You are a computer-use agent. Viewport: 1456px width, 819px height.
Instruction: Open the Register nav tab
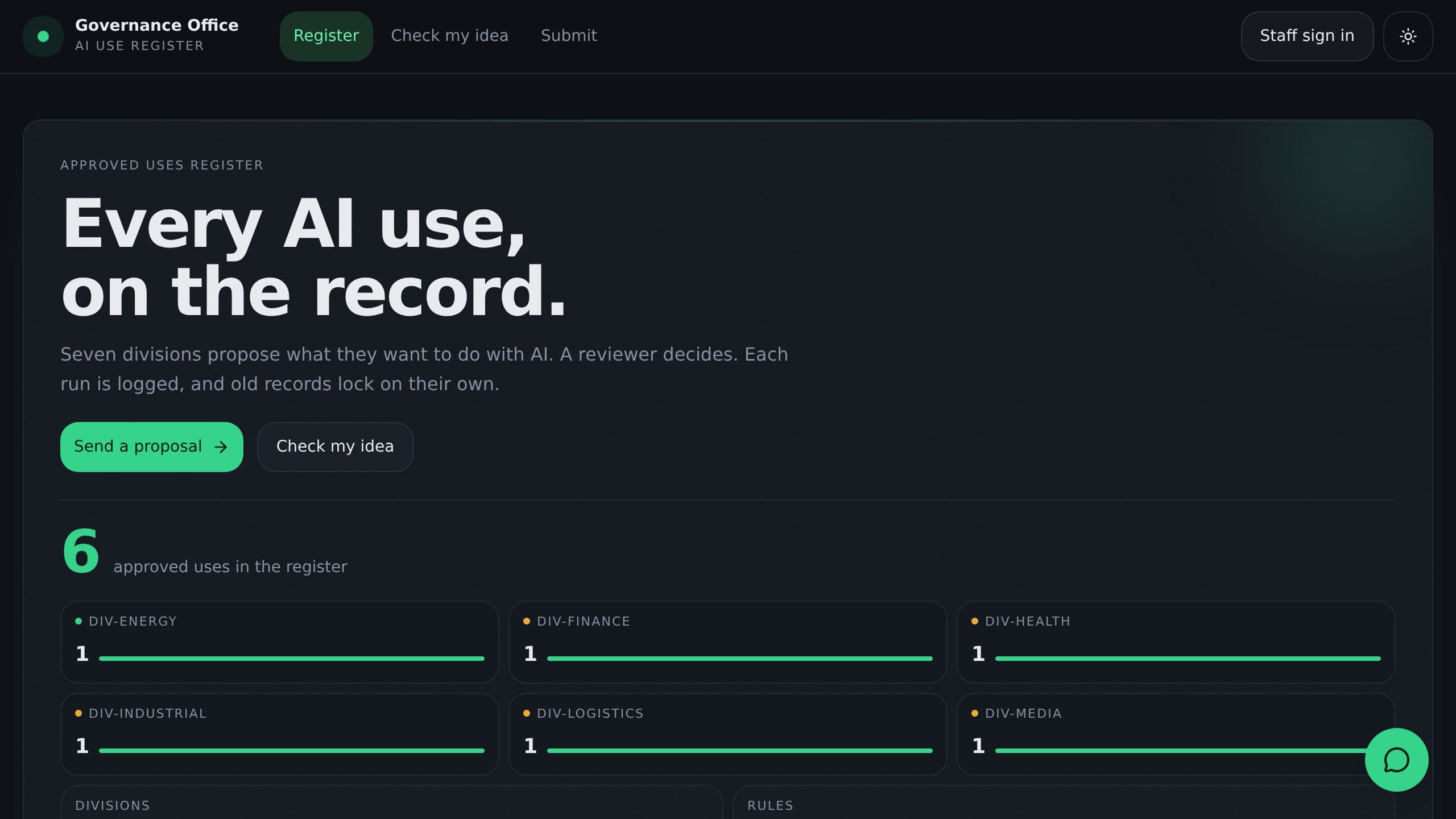pyautogui.click(x=326, y=36)
